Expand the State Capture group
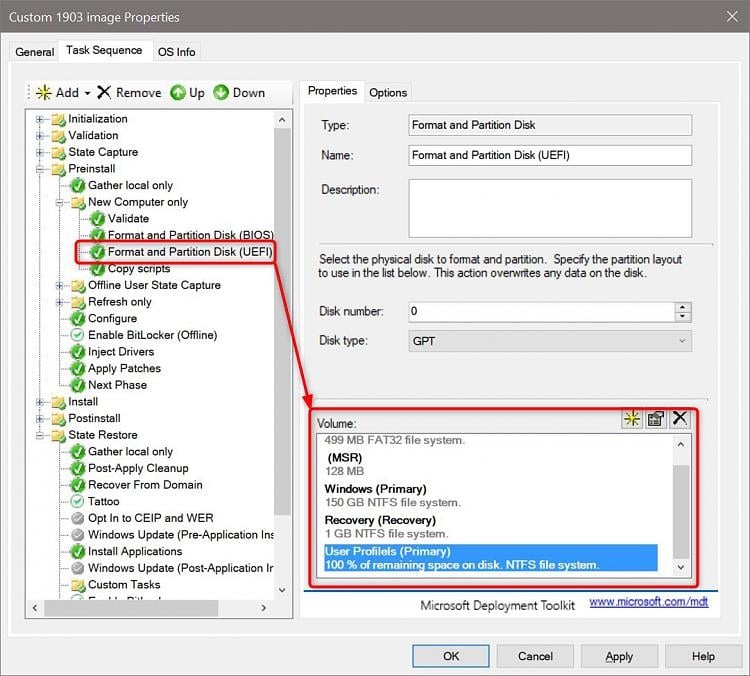 point(40,153)
